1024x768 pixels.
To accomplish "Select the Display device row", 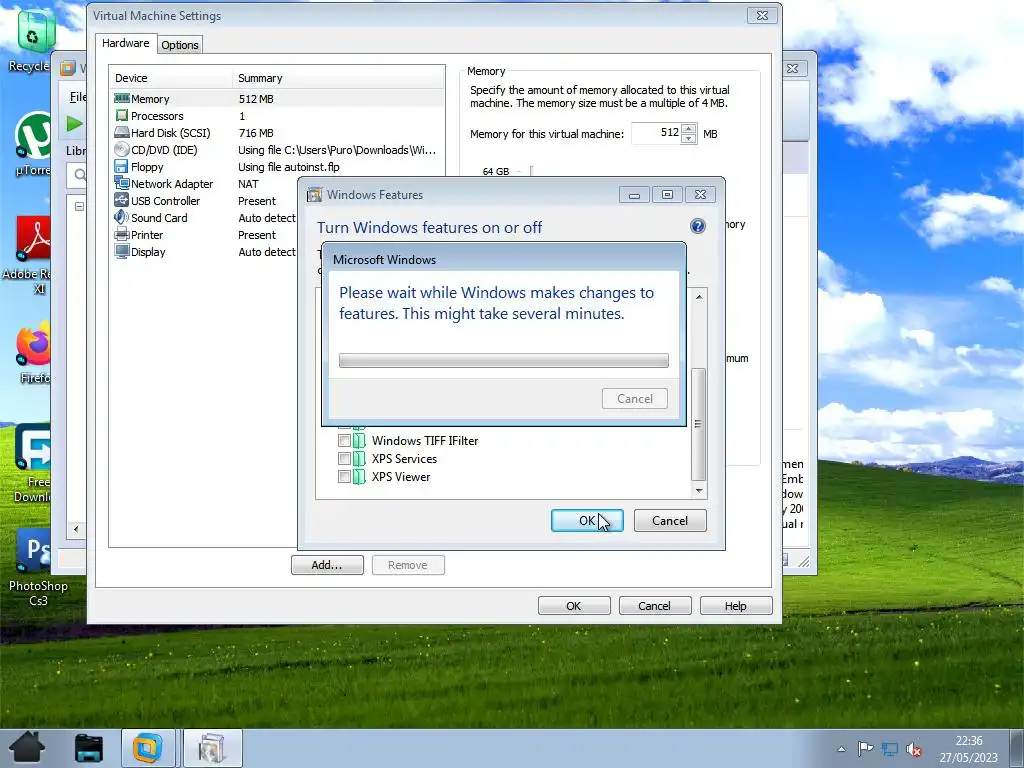I will pos(204,251).
